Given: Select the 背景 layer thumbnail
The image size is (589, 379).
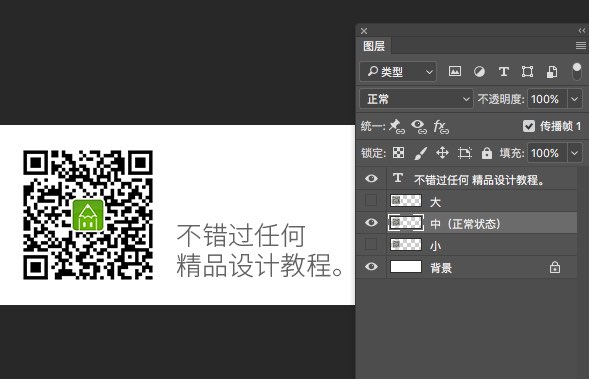Looking at the screenshot, I should pos(406,267).
